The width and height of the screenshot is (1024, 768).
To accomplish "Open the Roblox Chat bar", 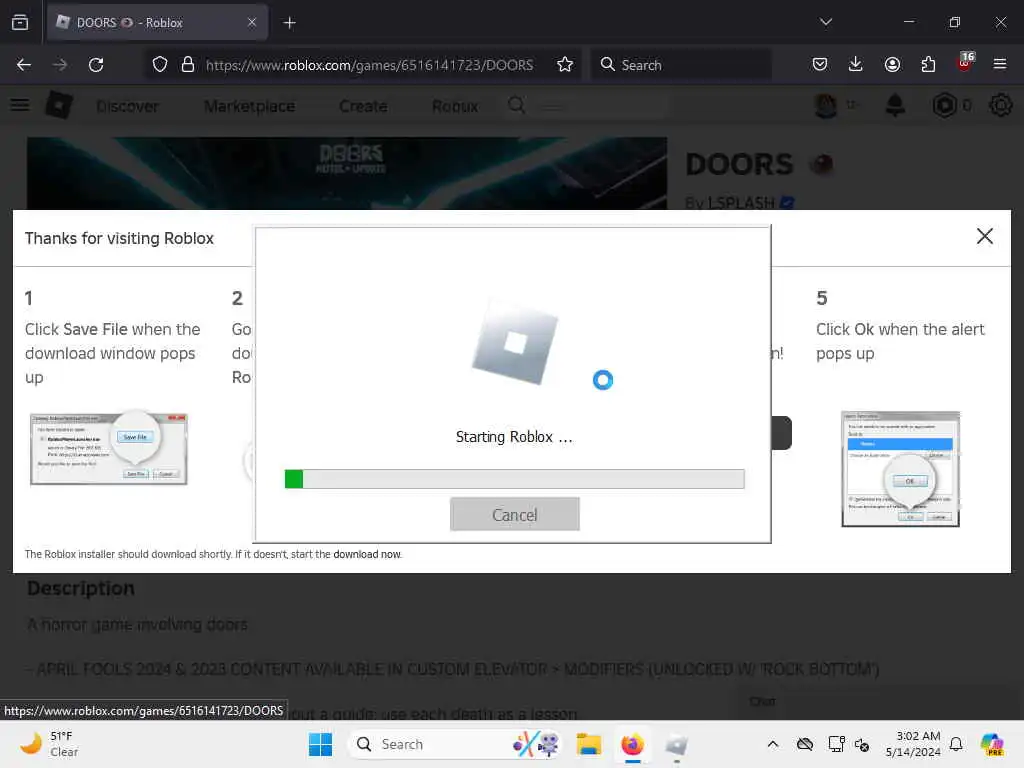I will (x=875, y=702).
